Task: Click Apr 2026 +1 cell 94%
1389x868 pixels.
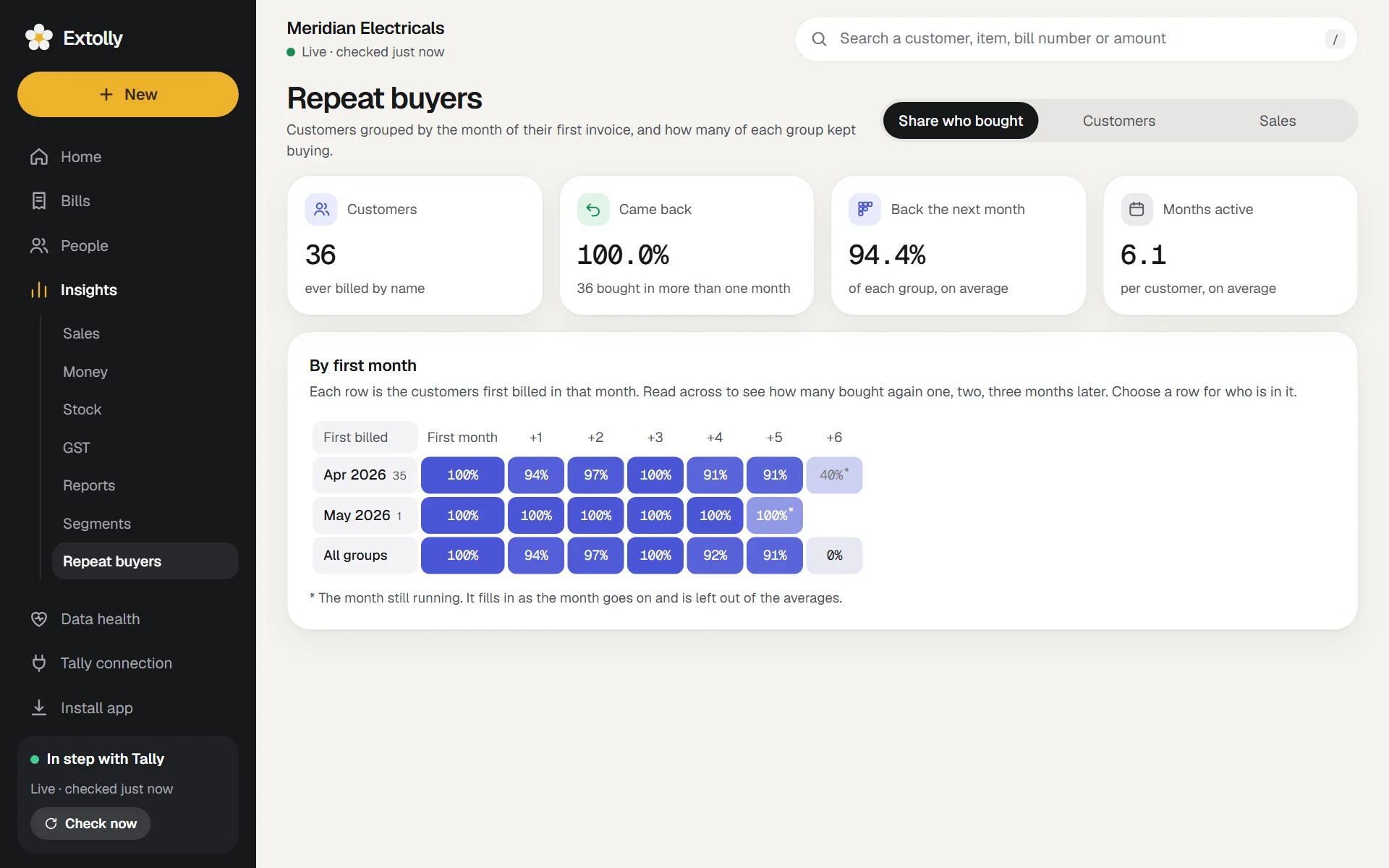Action: pyautogui.click(x=536, y=475)
